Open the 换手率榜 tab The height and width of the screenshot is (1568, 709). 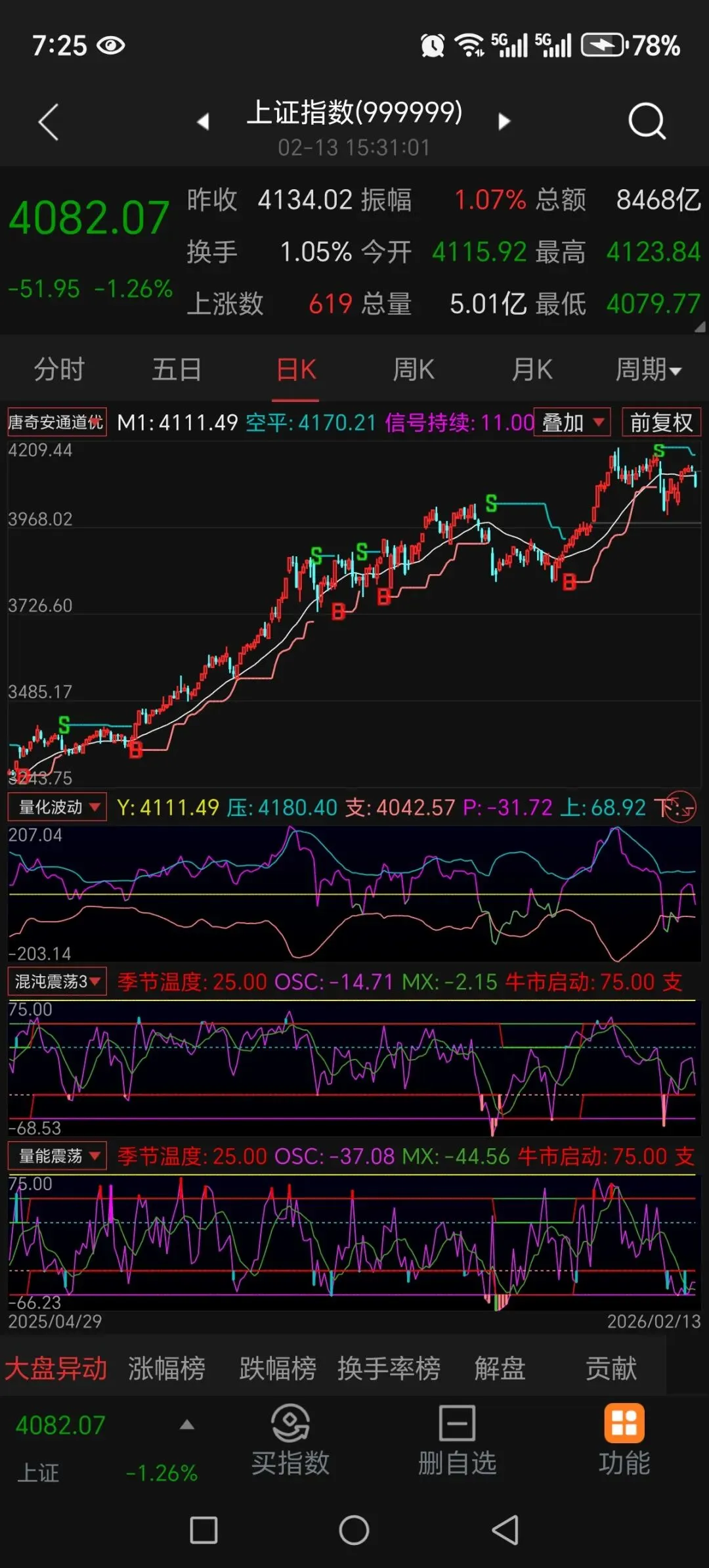coord(389,1368)
